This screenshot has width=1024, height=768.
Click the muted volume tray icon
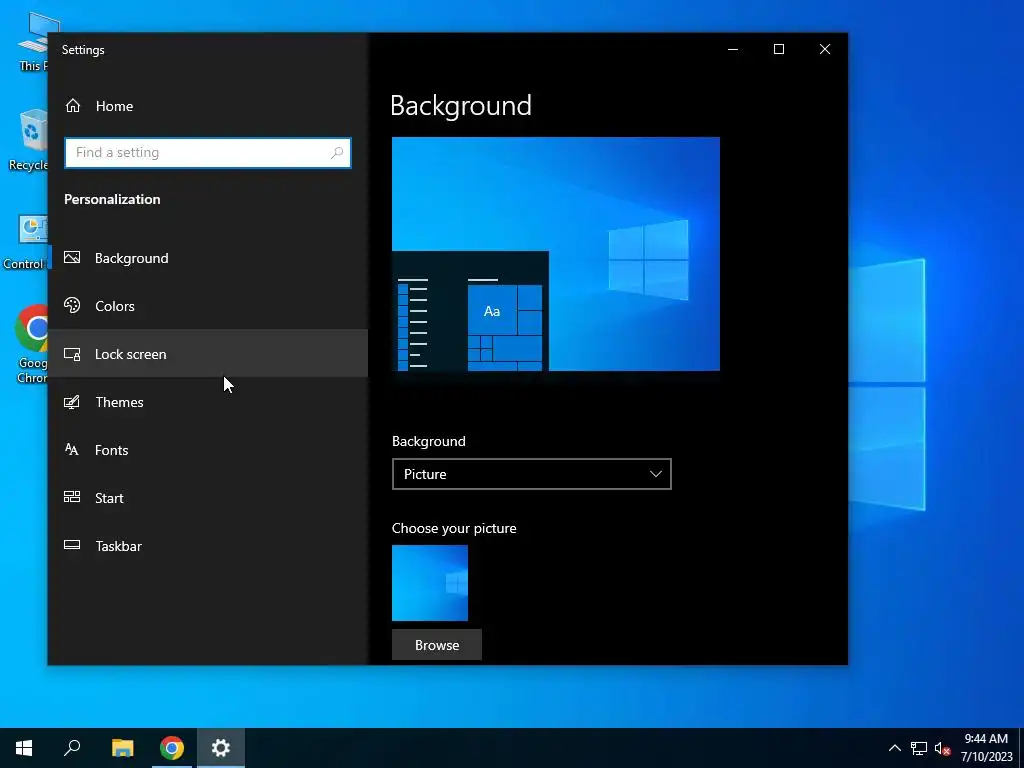pos(942,748)
